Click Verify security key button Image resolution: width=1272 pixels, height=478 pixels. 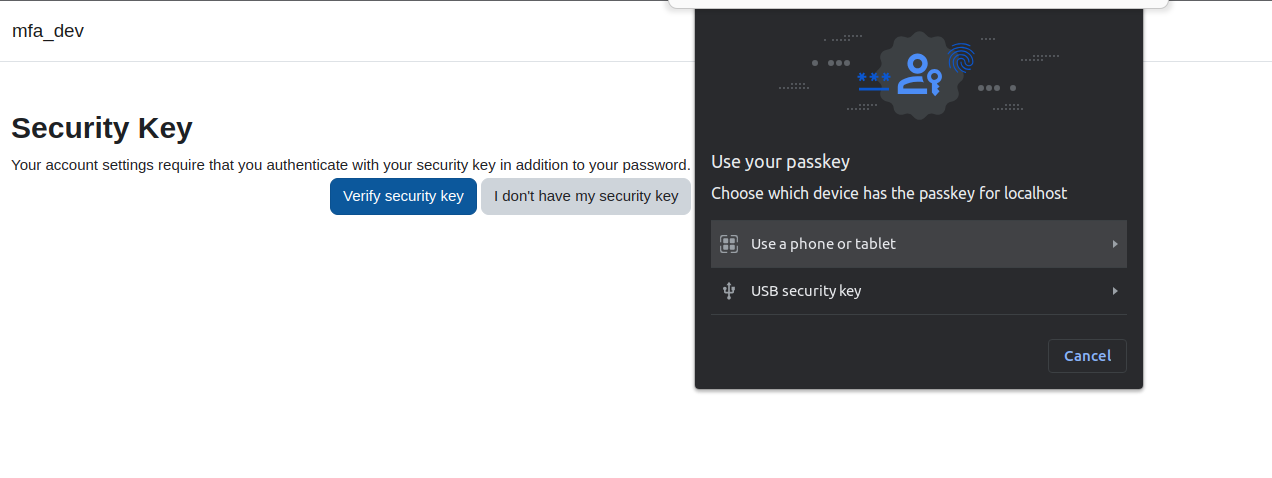[403, 196]
